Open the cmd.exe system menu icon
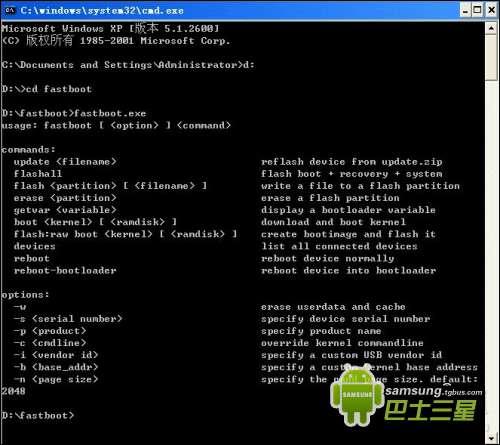 pos(9,10)
